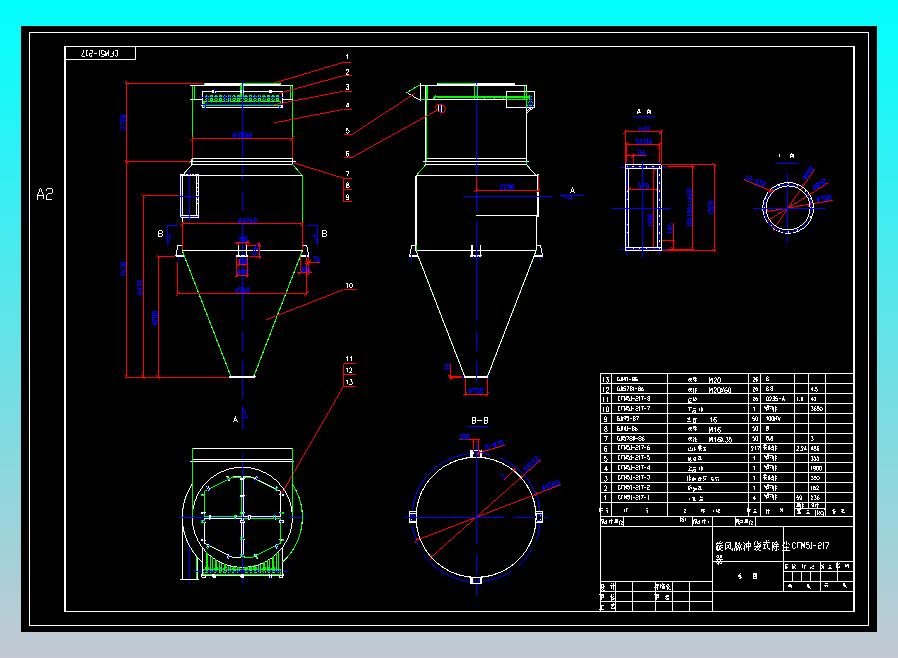This screenshot has height=658, width=898.
Task: Click the A arrow label below the front view
Action: [x=235, y=419]
